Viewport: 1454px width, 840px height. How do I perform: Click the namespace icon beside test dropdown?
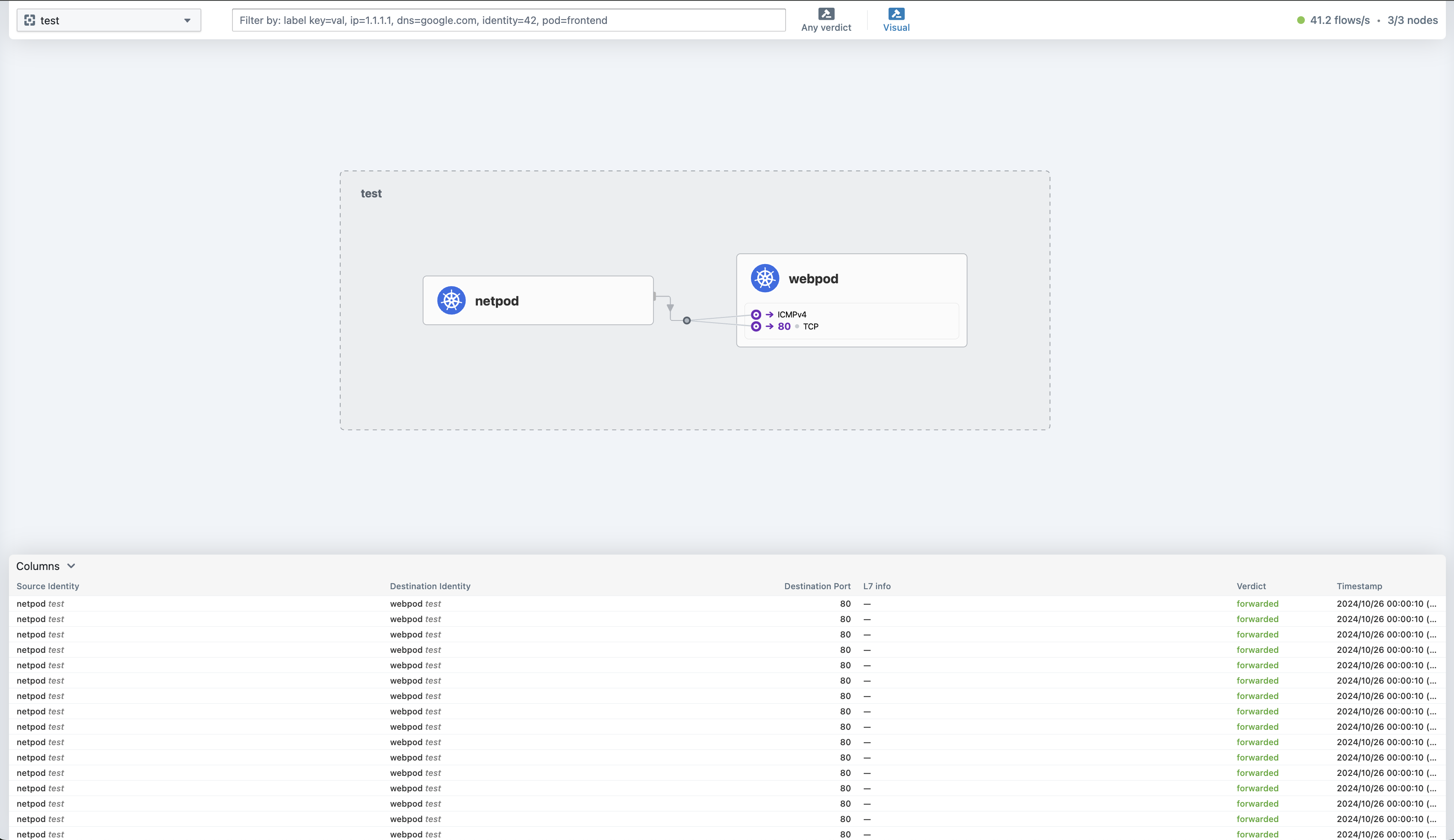tap(30, 20)
